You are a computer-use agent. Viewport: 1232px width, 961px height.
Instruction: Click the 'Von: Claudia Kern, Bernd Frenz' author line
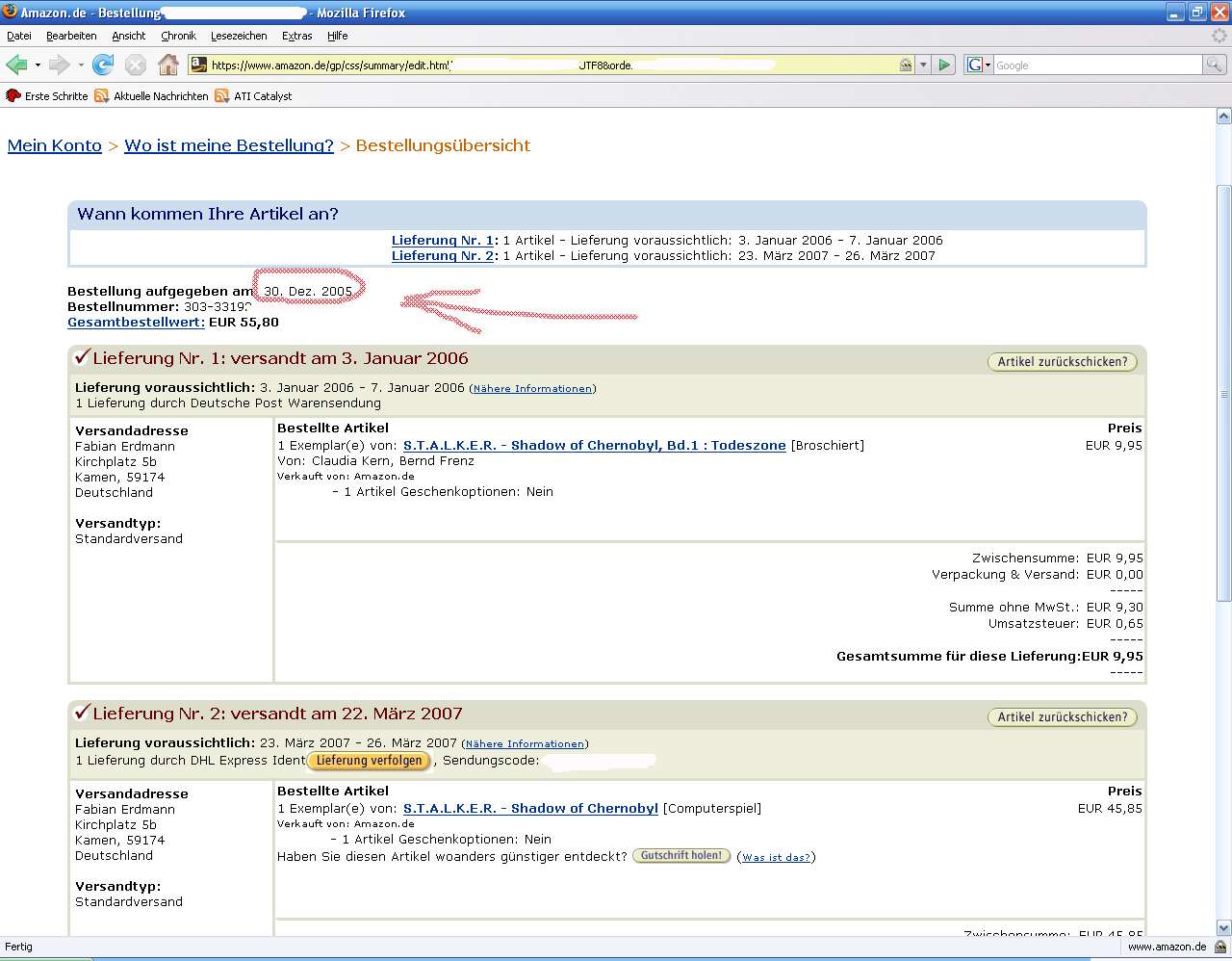point(375,461)
